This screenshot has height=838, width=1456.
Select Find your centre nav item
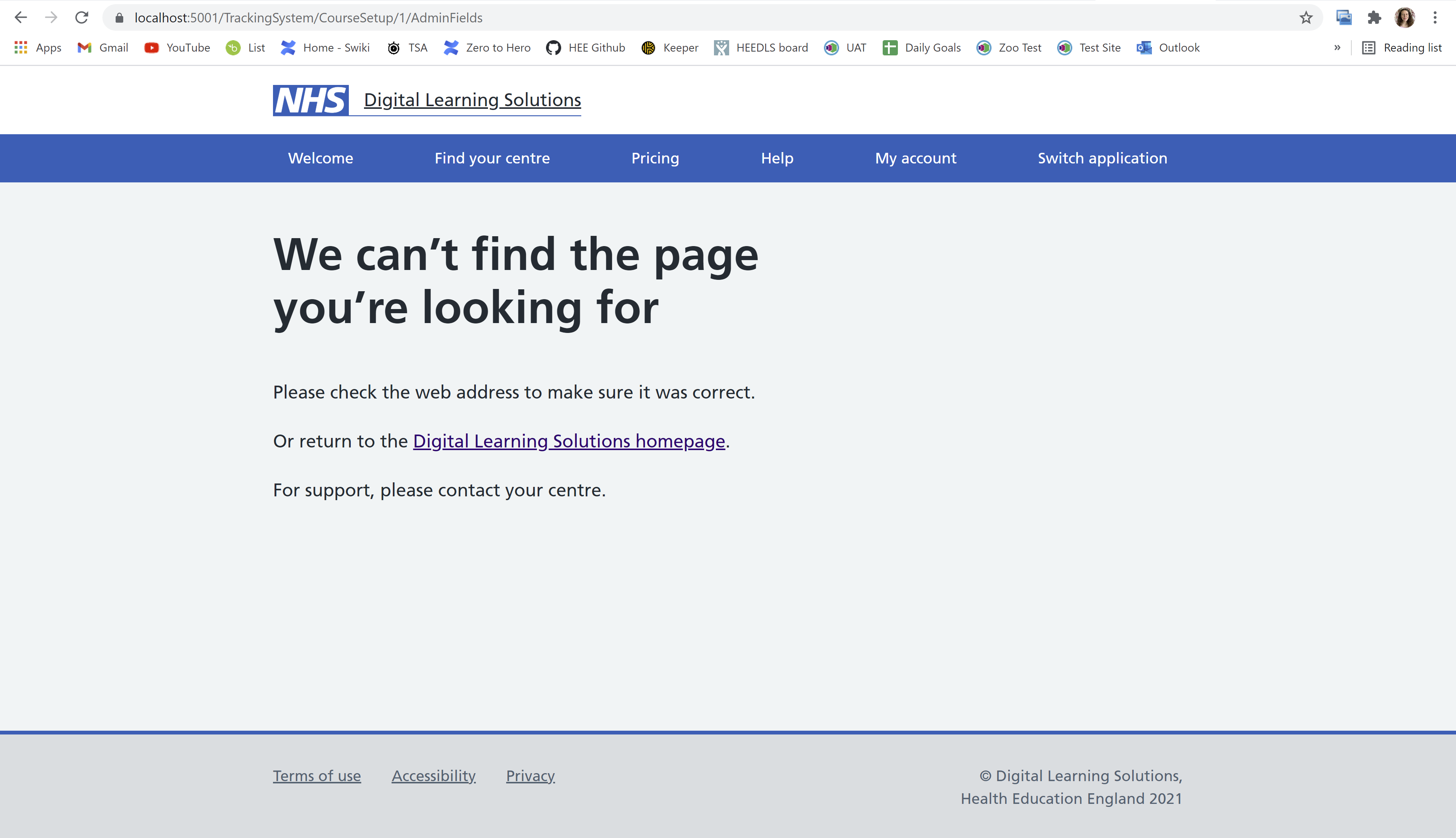click(492, 158)
